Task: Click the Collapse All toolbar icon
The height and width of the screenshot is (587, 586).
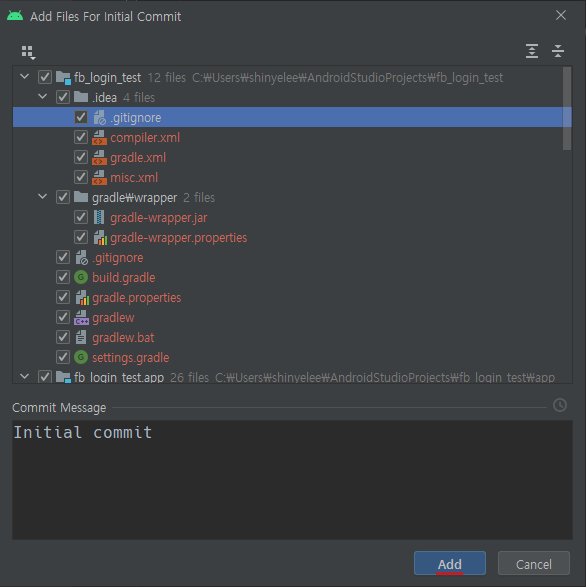Action: click(558, 51)
